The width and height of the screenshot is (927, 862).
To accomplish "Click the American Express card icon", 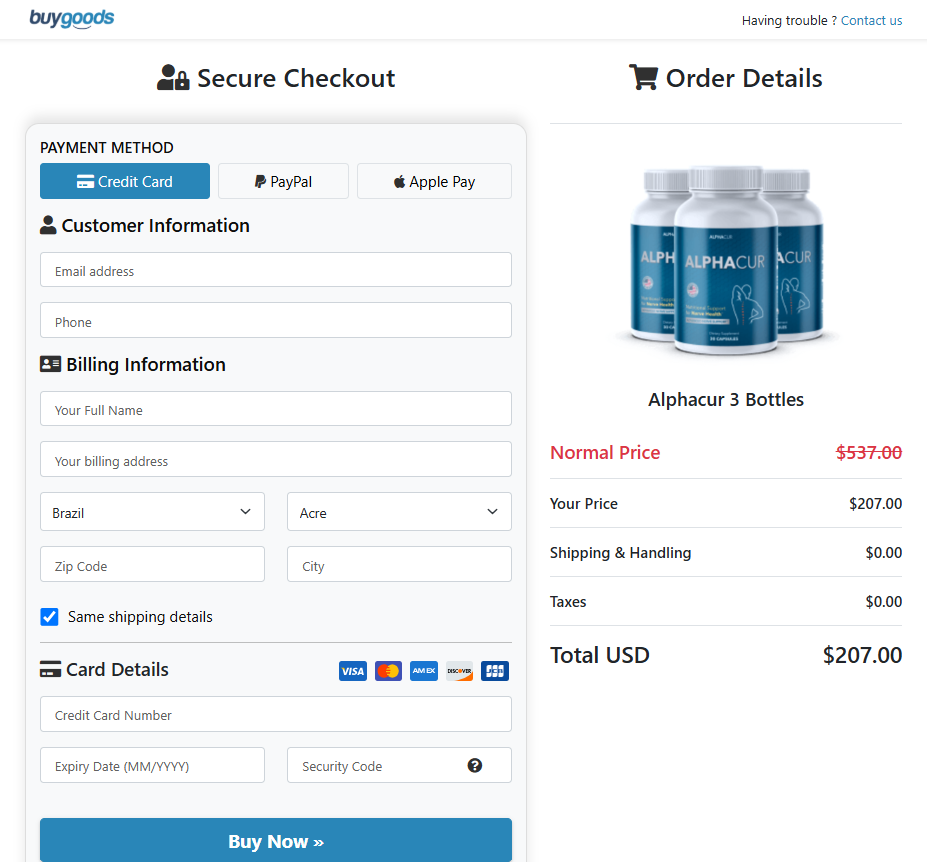I will 424,671.
